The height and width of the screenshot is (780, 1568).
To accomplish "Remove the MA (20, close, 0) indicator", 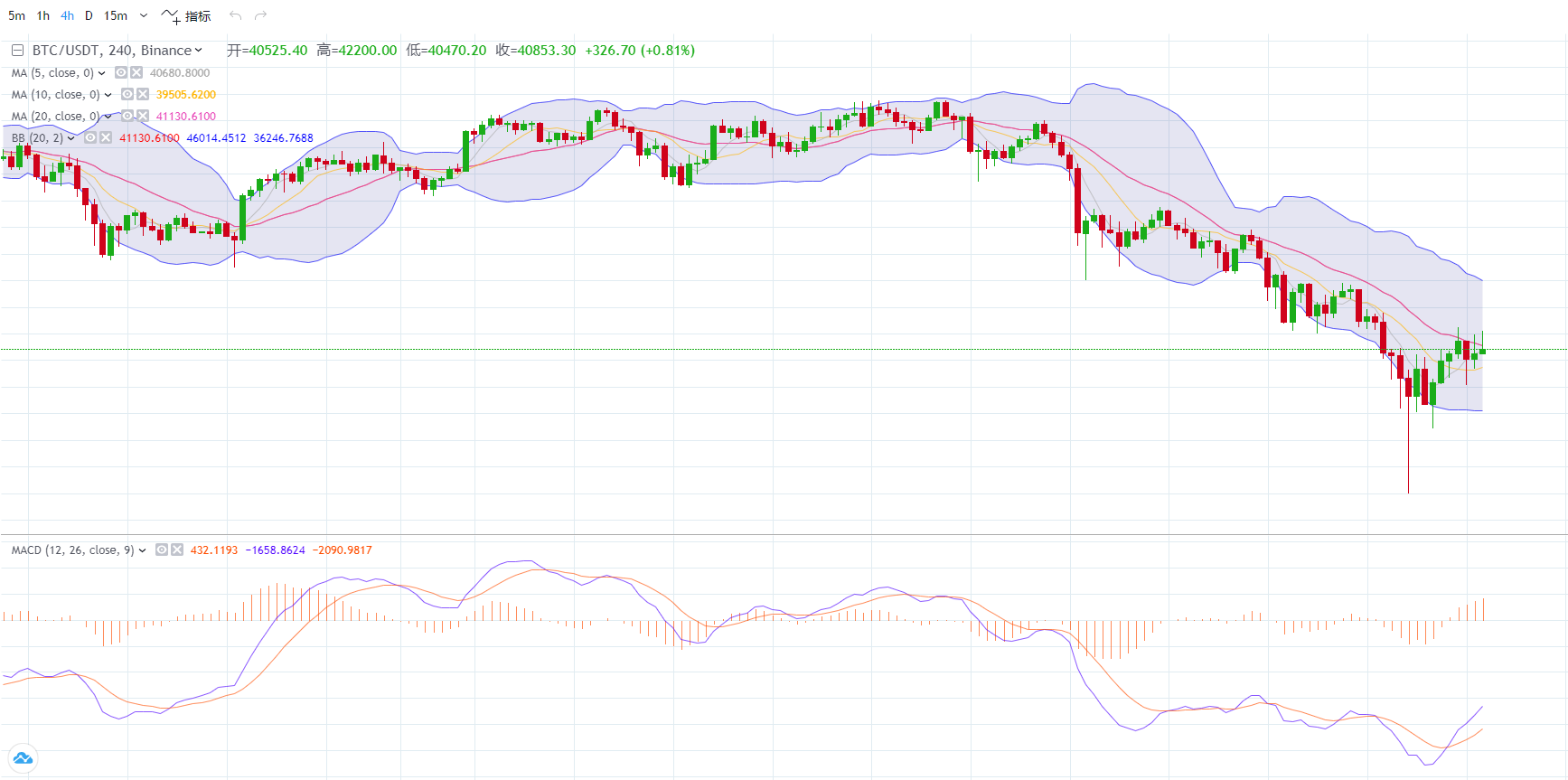I will [x=143, y=116].
